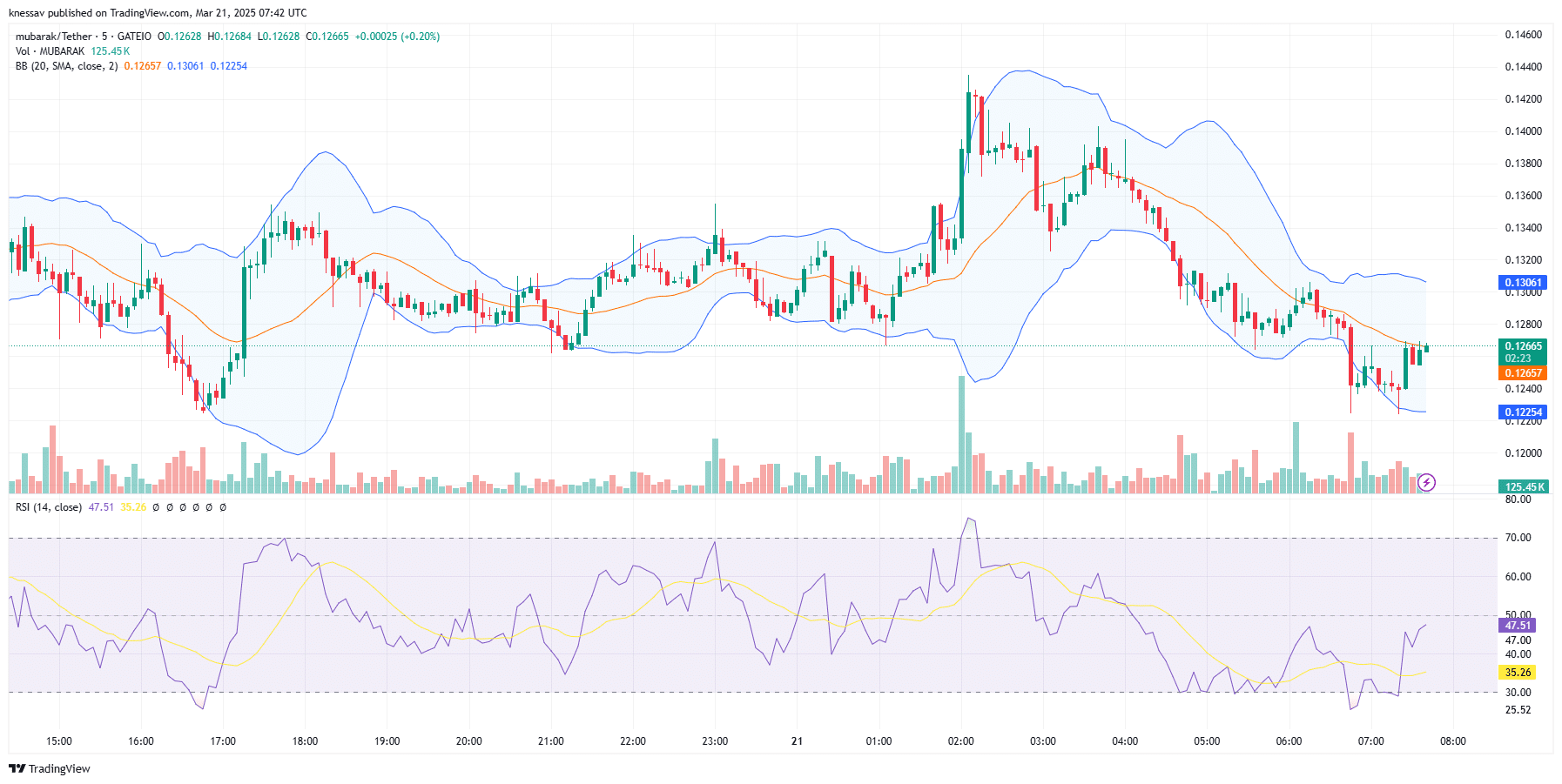Click the 60.00 RSI axis label
The height and width of the screenshot is (784, 1562).
point(1518,577)
